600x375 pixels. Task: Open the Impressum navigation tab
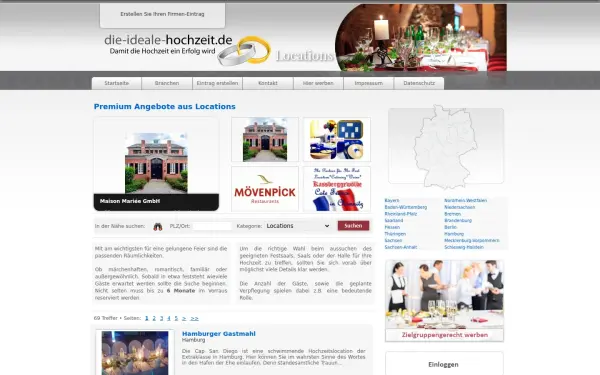click(368, 83)
